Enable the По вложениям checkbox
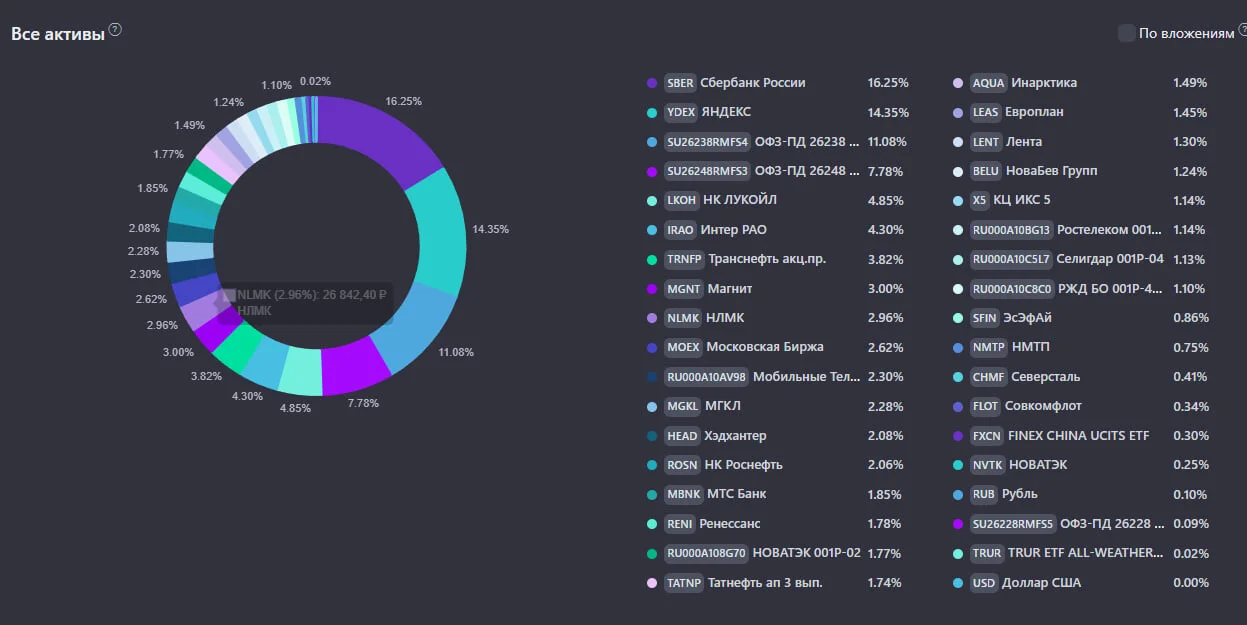 pyautogui.click(x=1126, y=33)
